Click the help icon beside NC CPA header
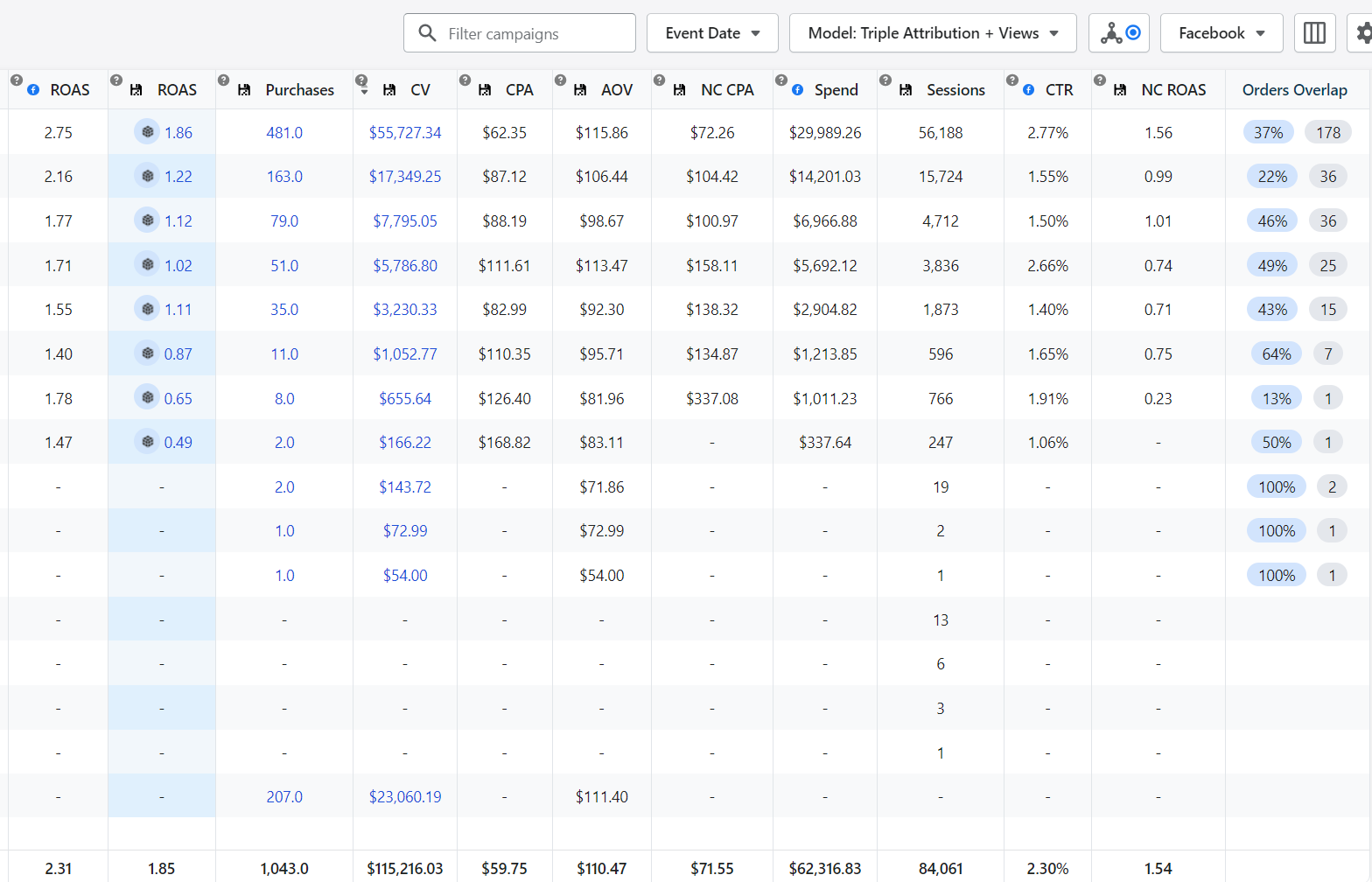1372x882 pixels. pos(659,80)
